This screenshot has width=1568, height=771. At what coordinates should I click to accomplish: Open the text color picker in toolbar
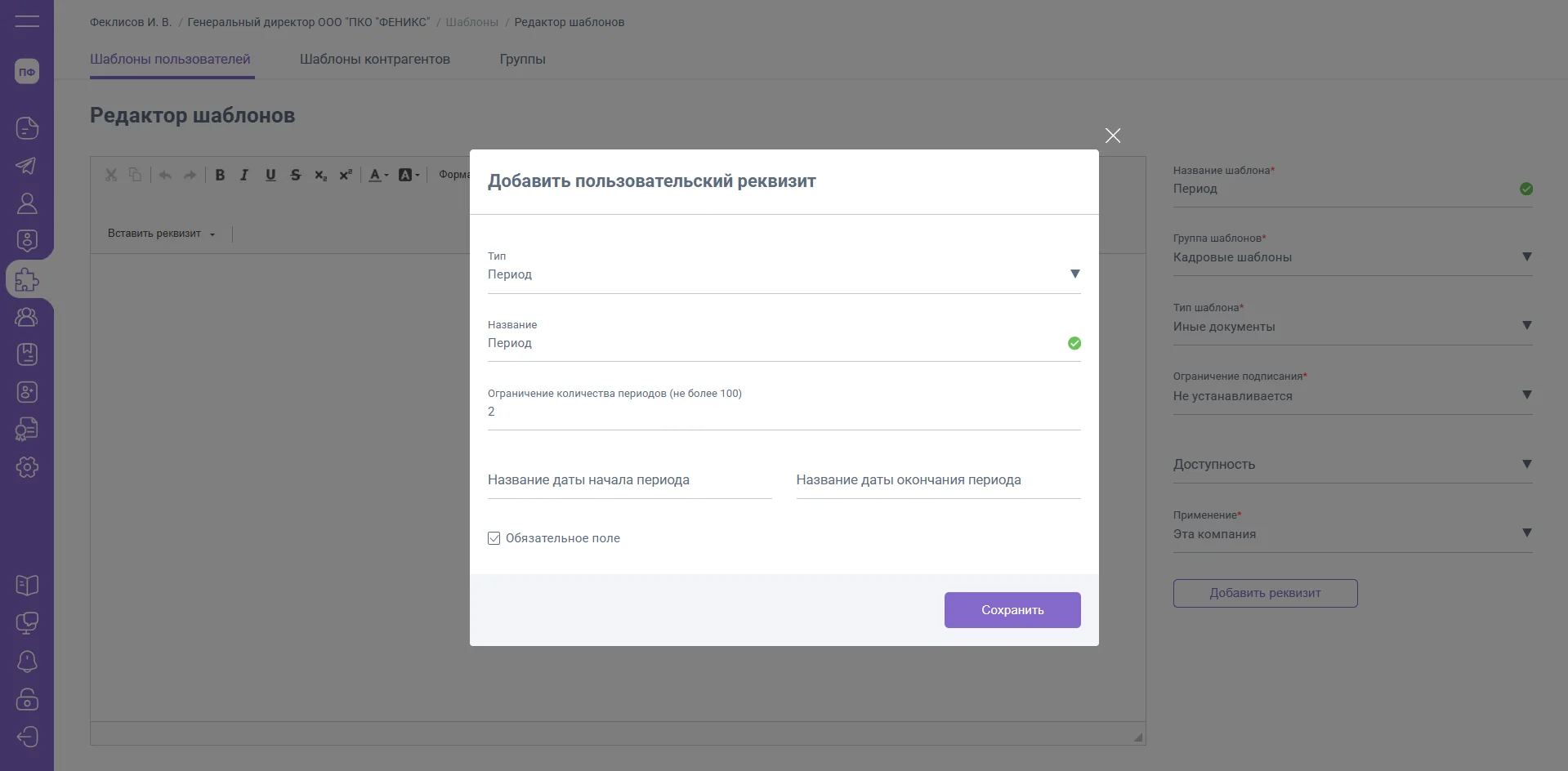[377, 175]
